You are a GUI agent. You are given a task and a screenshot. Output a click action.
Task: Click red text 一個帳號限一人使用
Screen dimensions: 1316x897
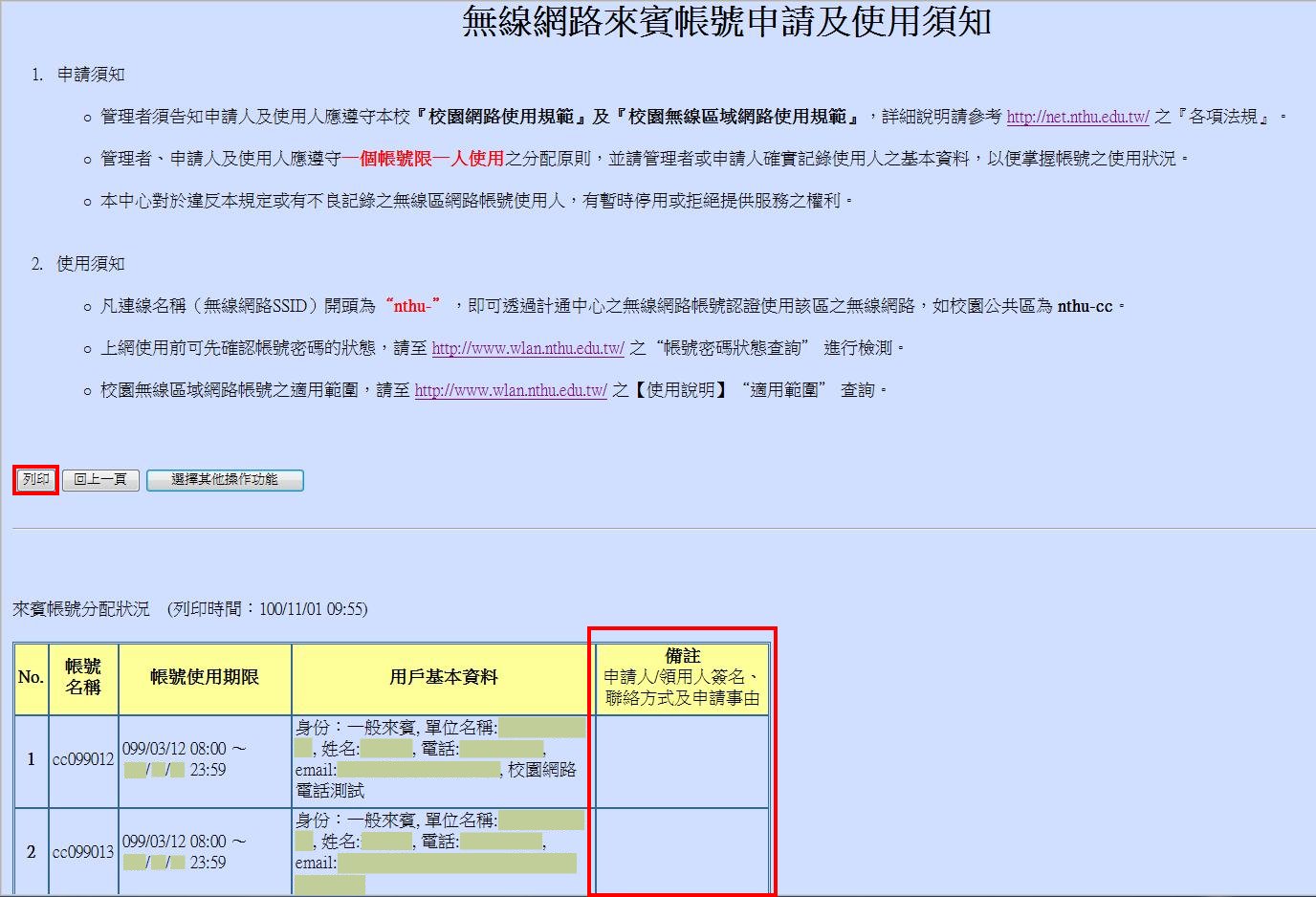click(x=424, y=159)
